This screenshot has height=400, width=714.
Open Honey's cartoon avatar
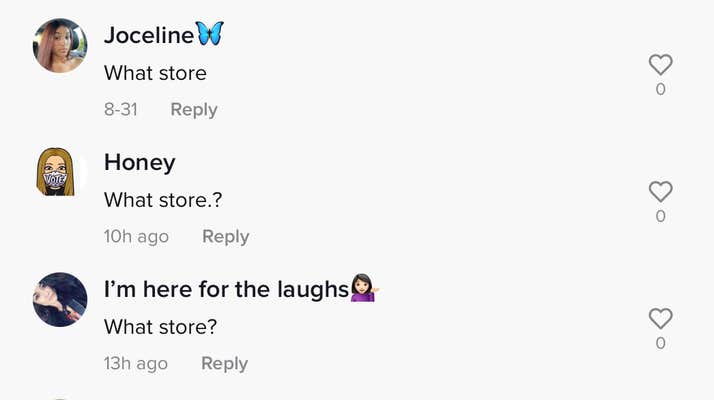60,172
